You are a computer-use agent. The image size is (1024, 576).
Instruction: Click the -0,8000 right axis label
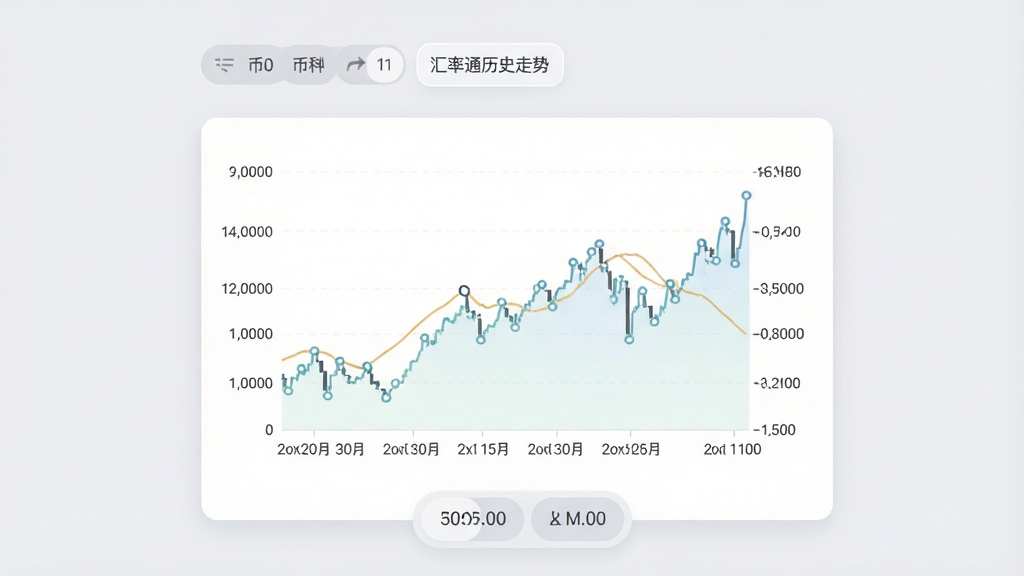pos(778,334)
